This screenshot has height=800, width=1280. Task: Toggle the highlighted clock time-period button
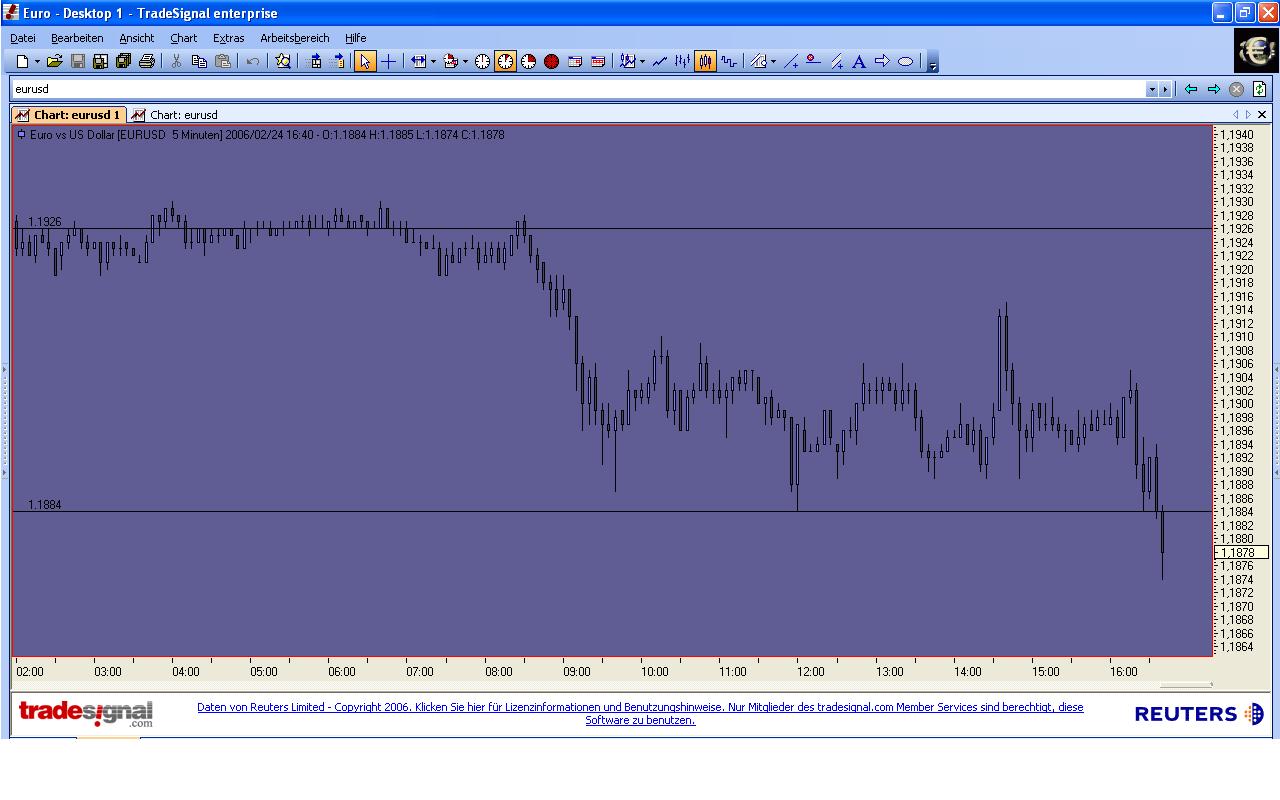click(x=505, y=62)
